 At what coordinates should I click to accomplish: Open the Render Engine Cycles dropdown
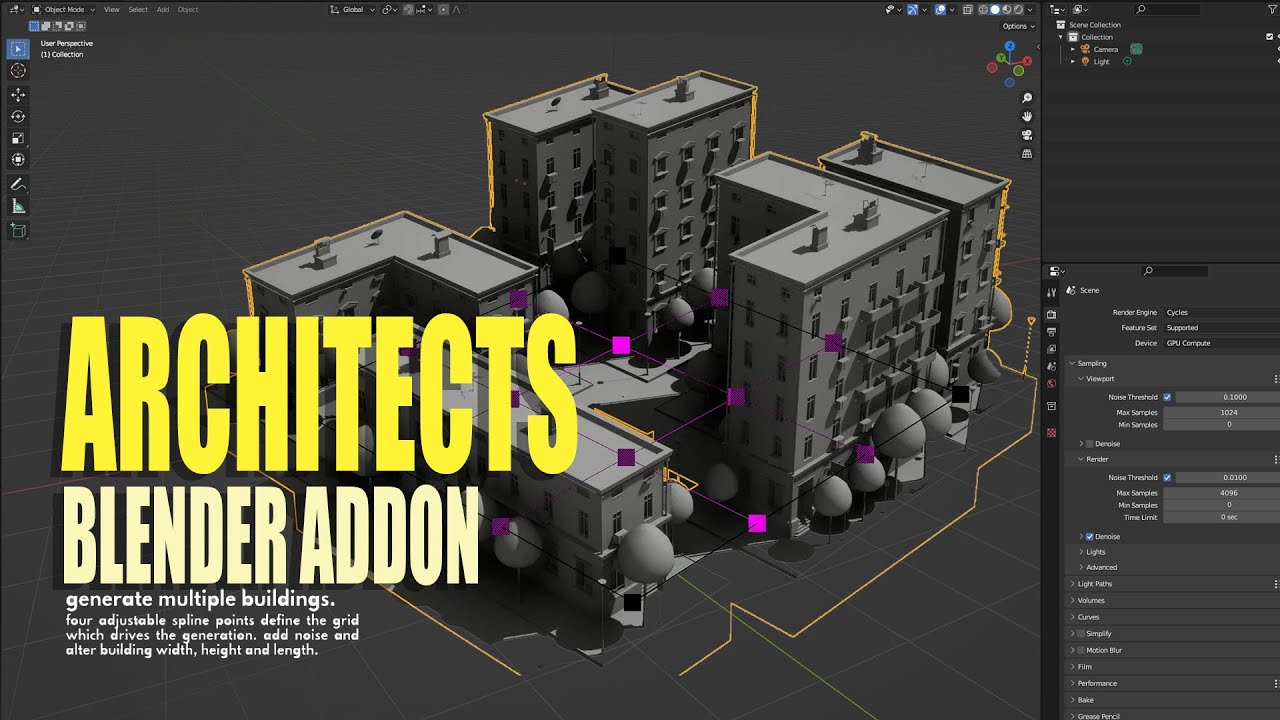pos(1221,312)
